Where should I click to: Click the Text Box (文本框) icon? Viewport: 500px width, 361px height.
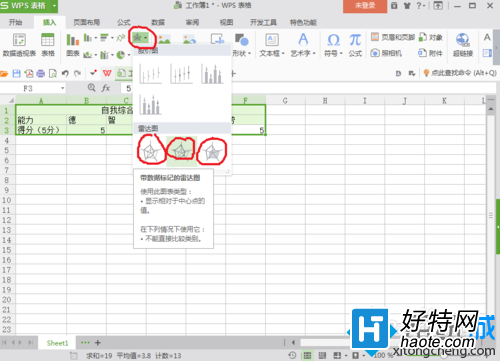click(272, 40)
